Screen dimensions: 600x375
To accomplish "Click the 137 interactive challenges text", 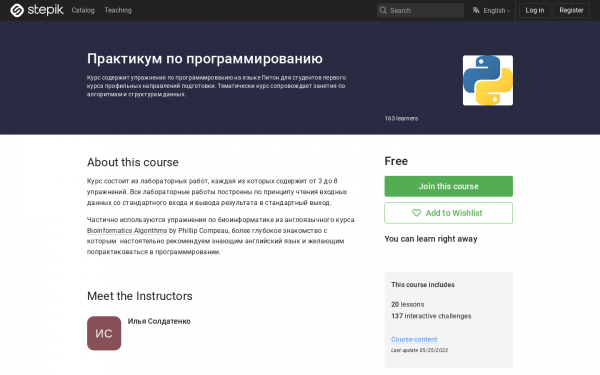I will (431, 316).
